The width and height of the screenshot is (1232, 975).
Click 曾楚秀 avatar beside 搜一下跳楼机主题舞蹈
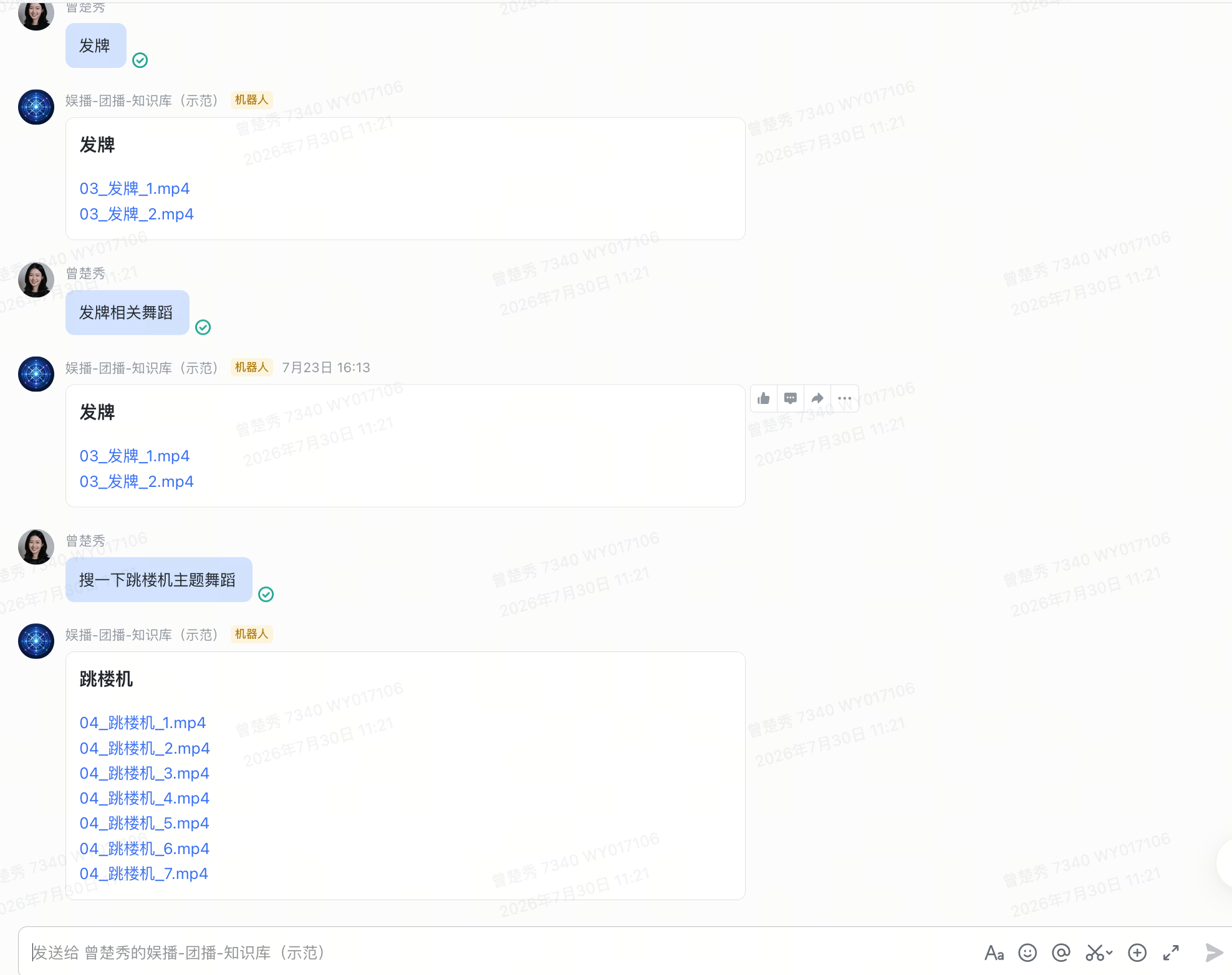coord(36,547)
